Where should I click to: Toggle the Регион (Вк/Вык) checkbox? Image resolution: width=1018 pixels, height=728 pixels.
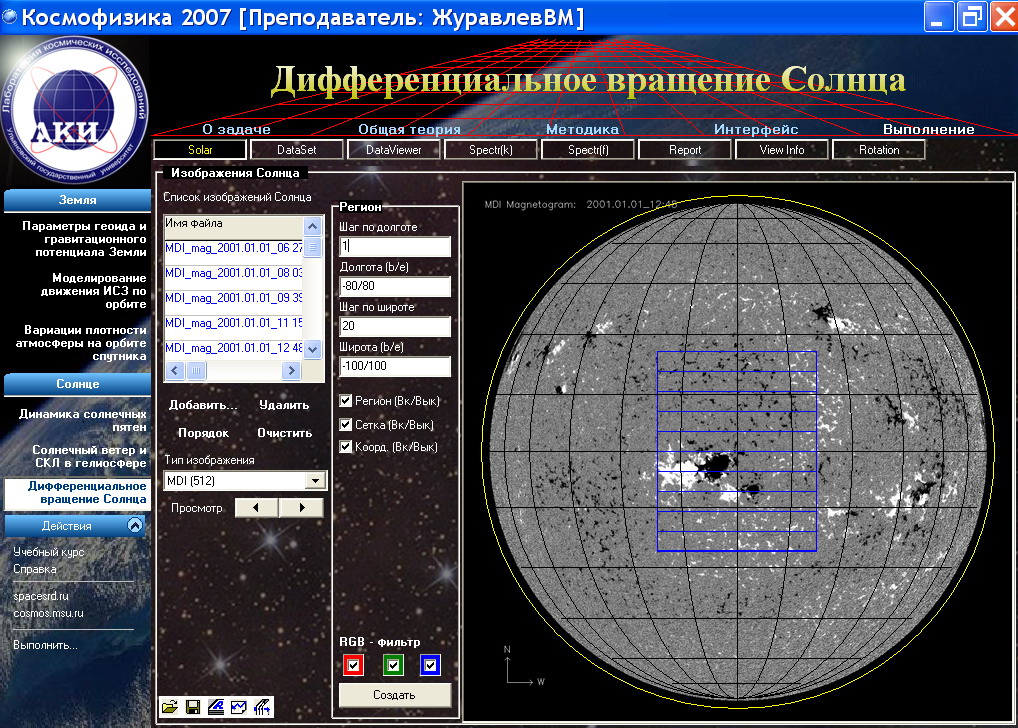point(346,401)
